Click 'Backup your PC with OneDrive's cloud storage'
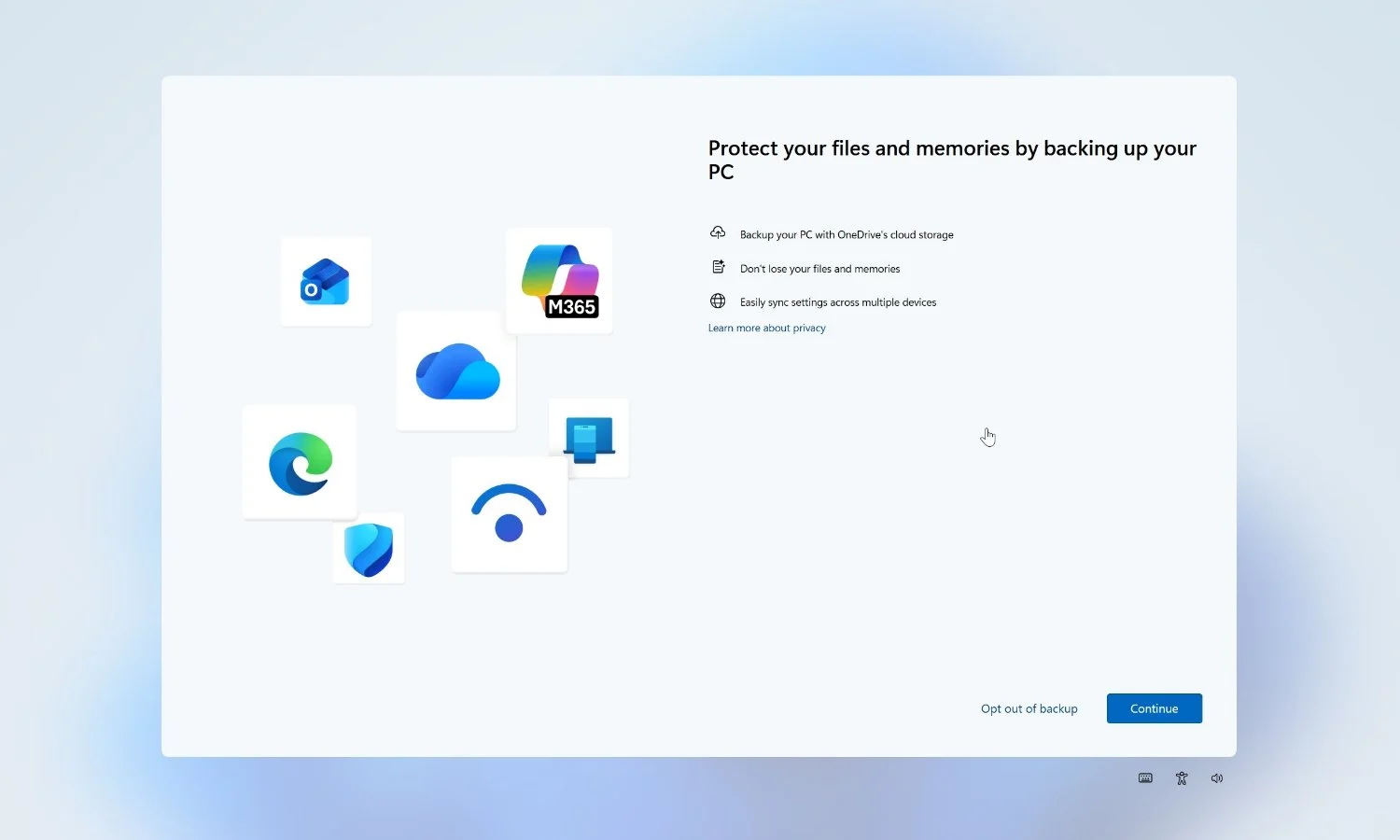Screen dimensions: 1400x840 pyautogui.click(x=847, y=234)
